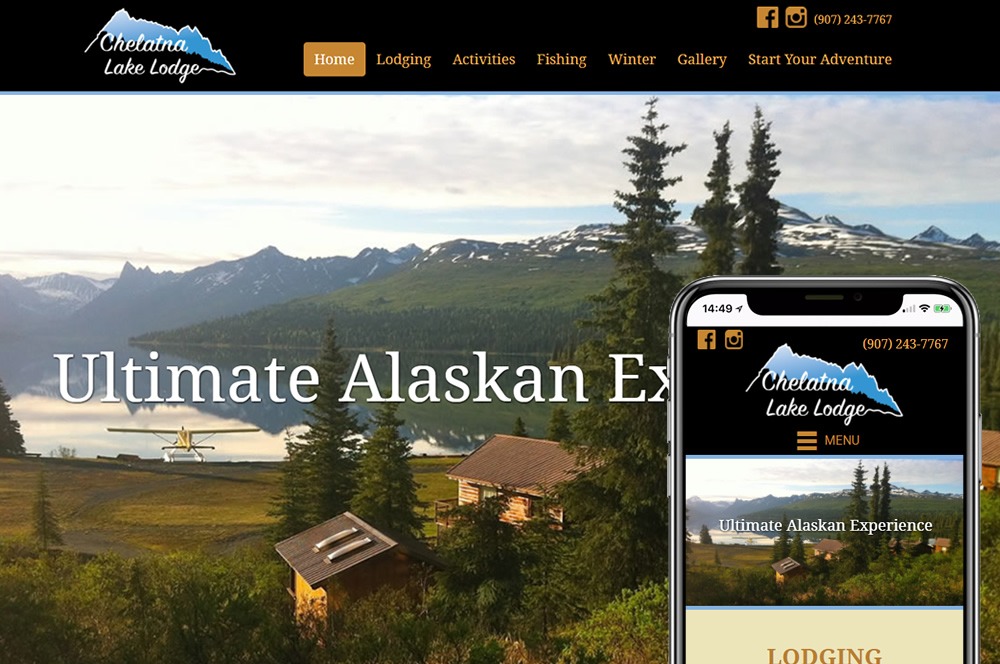Tap the Instagram icon on the phone mockup

pos(734,339)
